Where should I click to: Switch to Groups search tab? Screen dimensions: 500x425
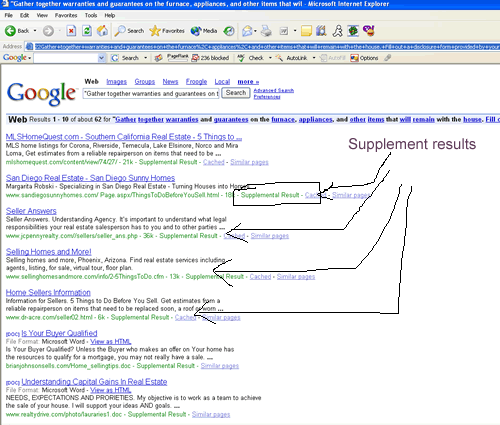tap(145, 82)
